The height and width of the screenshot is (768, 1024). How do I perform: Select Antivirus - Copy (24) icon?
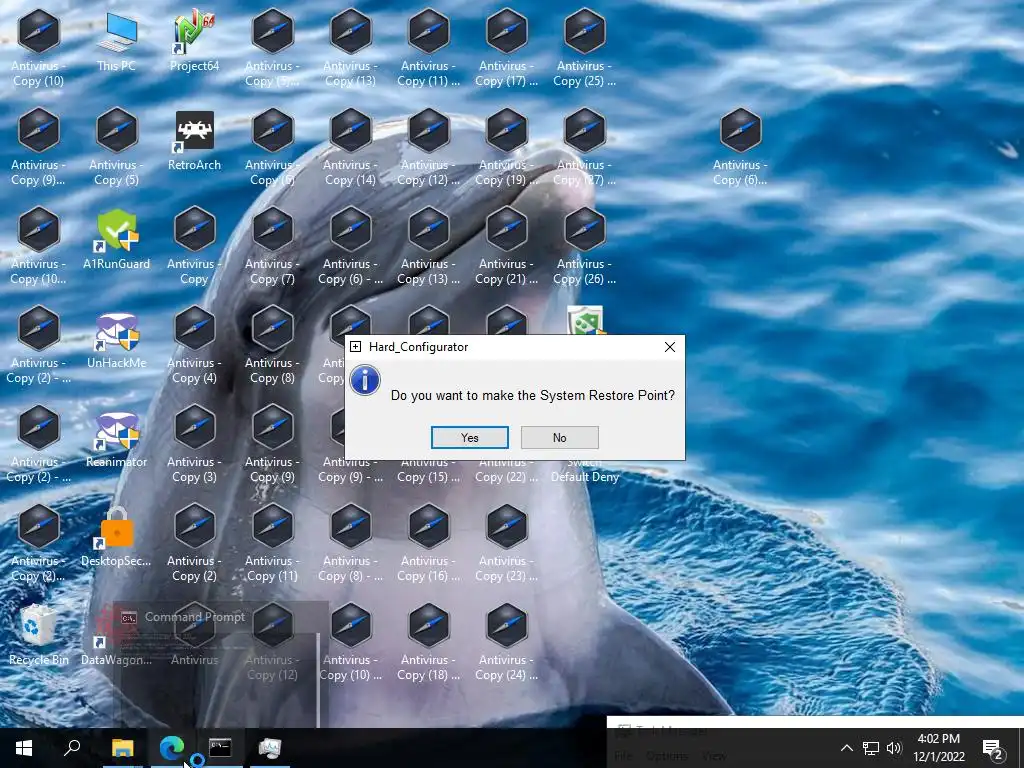click(x=506, y=643)
